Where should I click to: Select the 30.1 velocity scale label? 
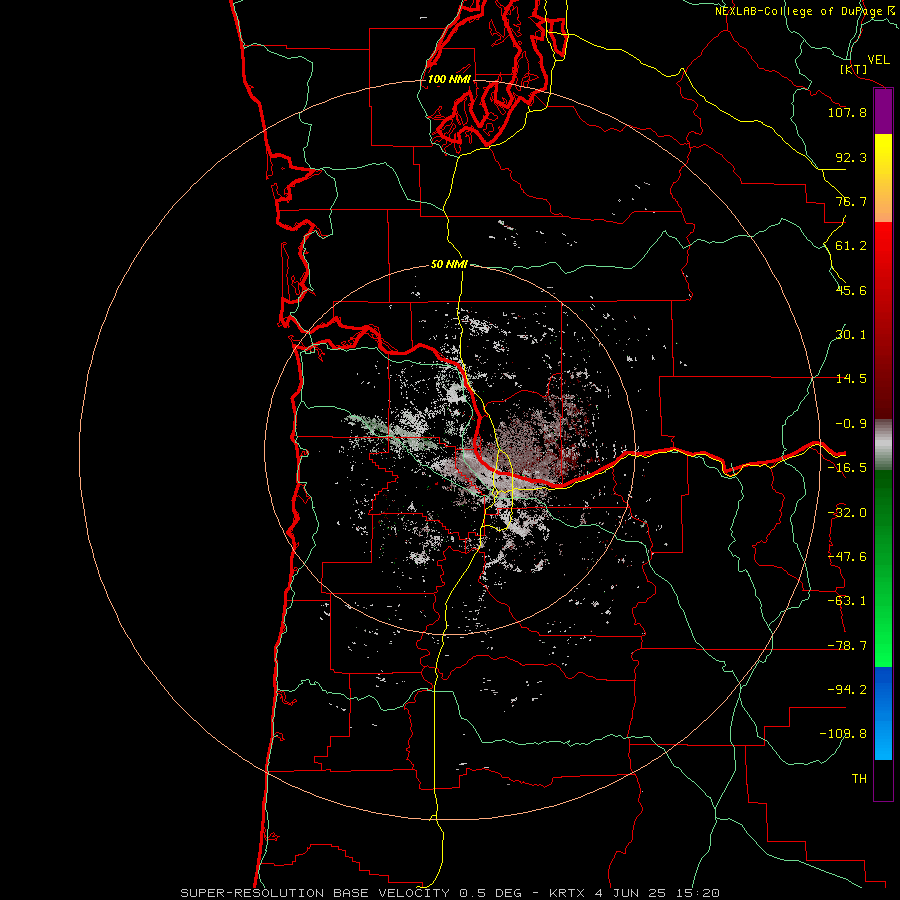tap(851, 335)
